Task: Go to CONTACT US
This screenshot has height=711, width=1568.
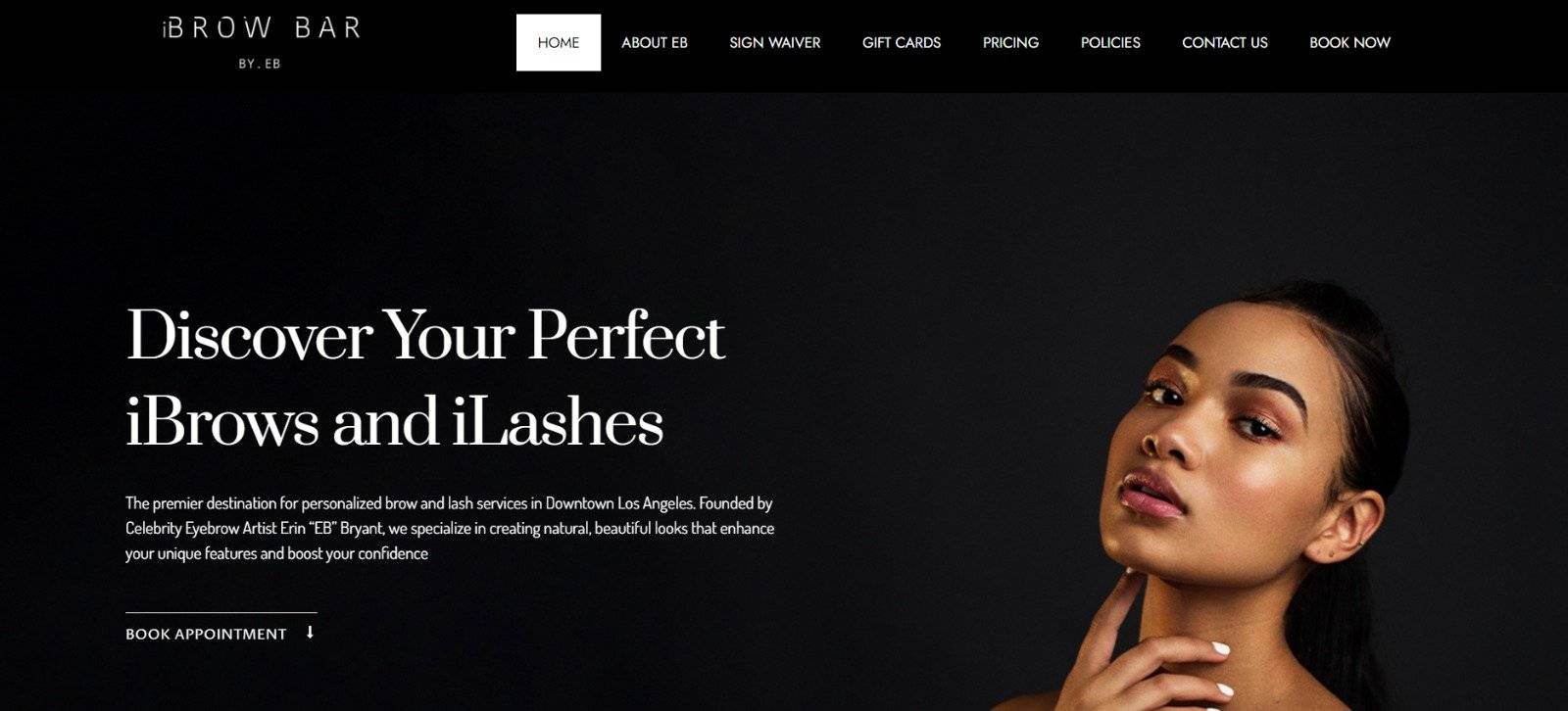Action: point(1225,42)
